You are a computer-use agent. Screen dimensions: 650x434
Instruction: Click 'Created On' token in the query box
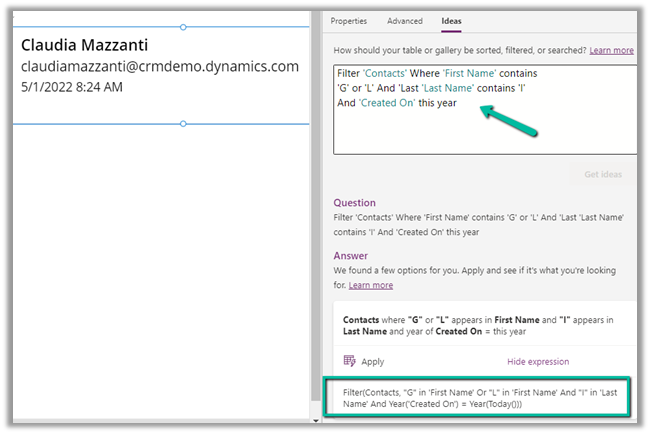386,104
